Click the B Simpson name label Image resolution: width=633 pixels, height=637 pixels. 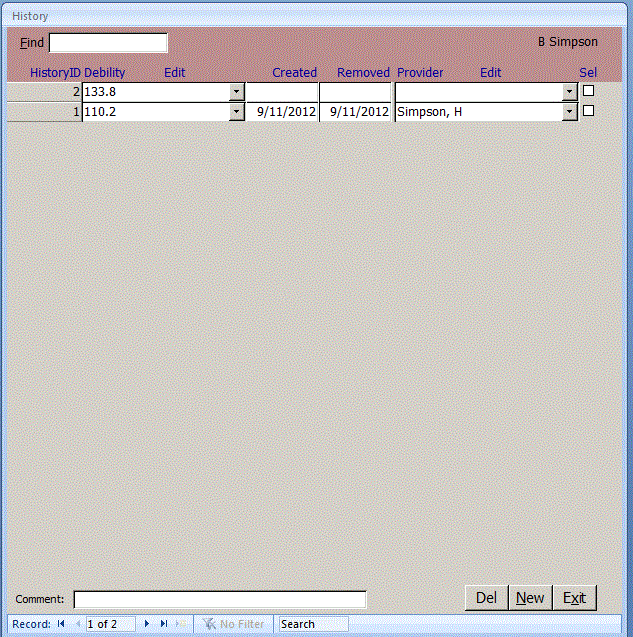[568, 42]
